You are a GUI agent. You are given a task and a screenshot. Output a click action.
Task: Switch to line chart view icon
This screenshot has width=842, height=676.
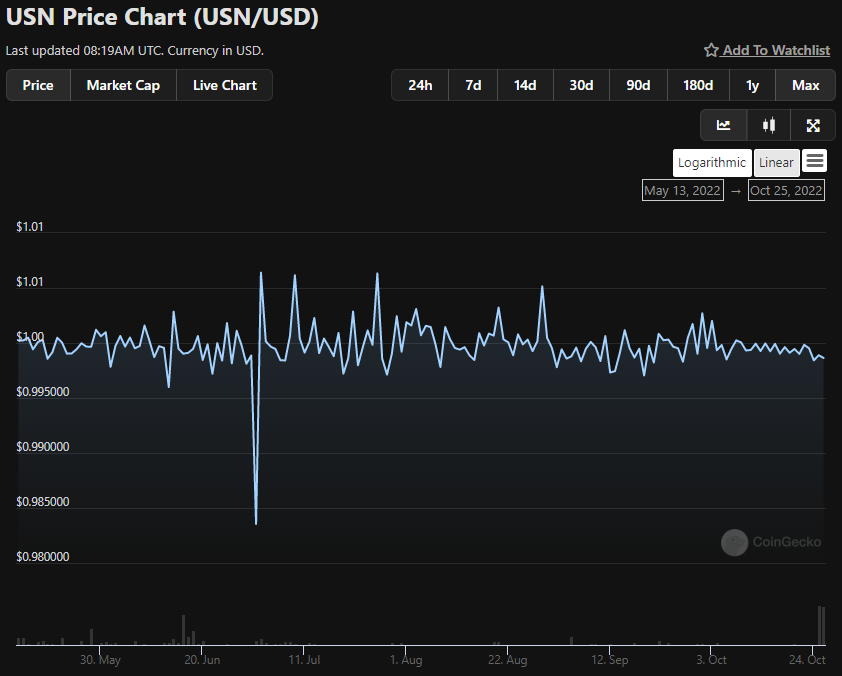[723, 125]
